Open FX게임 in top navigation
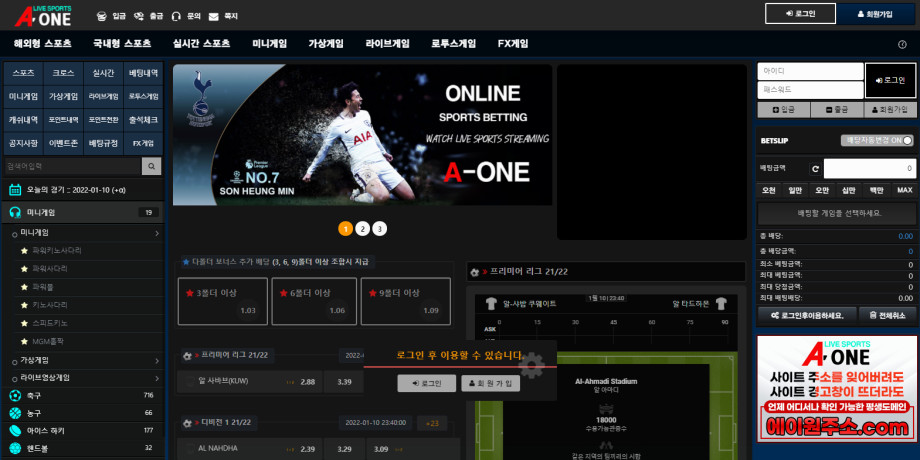The image size is (920, 460). tap(513, 44)
